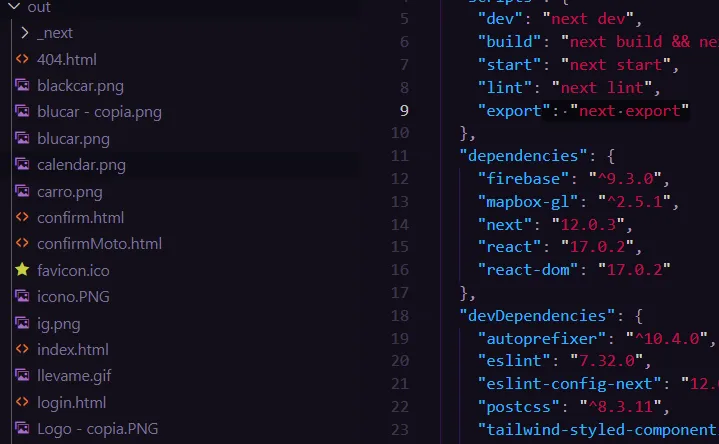
Task: Click the "eslint-config-next" key
Action: [x=569, y=383]
